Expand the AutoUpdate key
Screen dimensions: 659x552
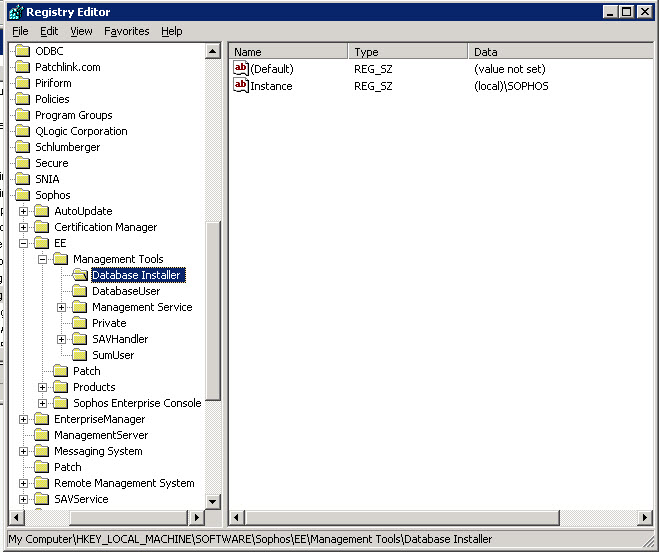(x=24, y=211)
